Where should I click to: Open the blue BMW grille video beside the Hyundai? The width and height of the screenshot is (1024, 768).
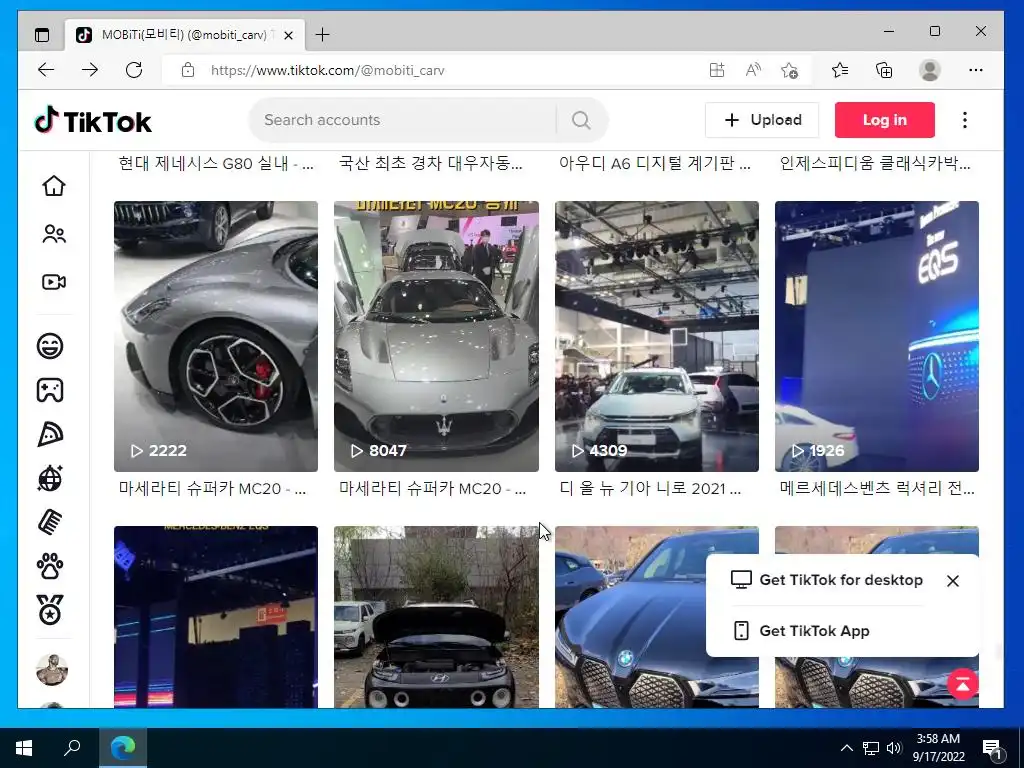(x=657, y=617)
